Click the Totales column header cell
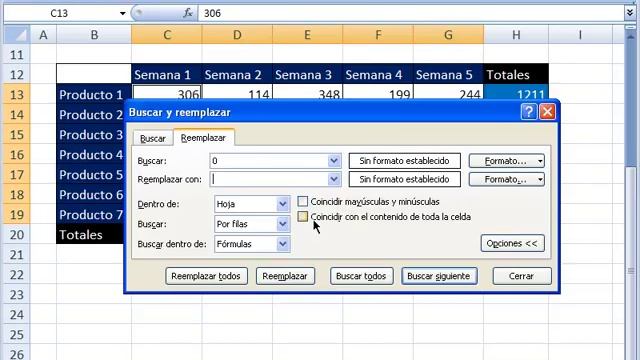The width and height of the screenshot is (640, 360). (x=516, y=75)
